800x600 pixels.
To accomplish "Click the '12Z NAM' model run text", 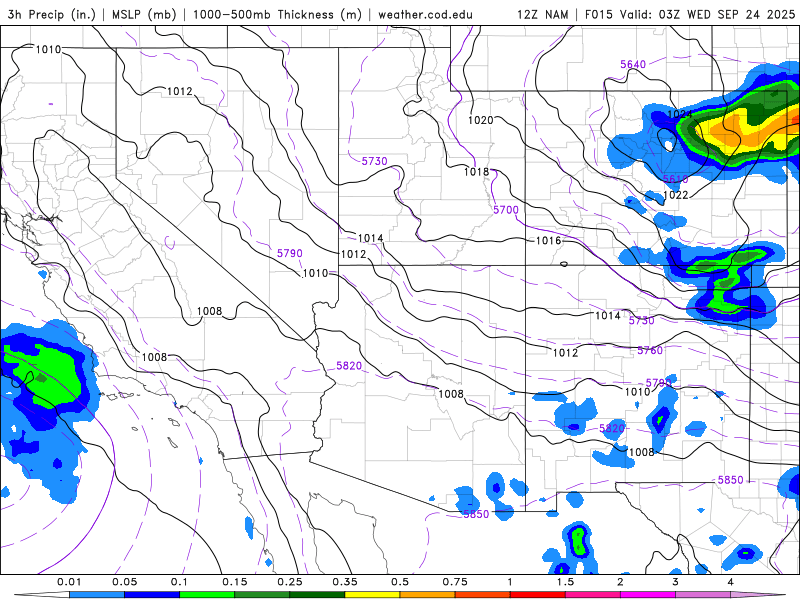I will pos(542,14).
